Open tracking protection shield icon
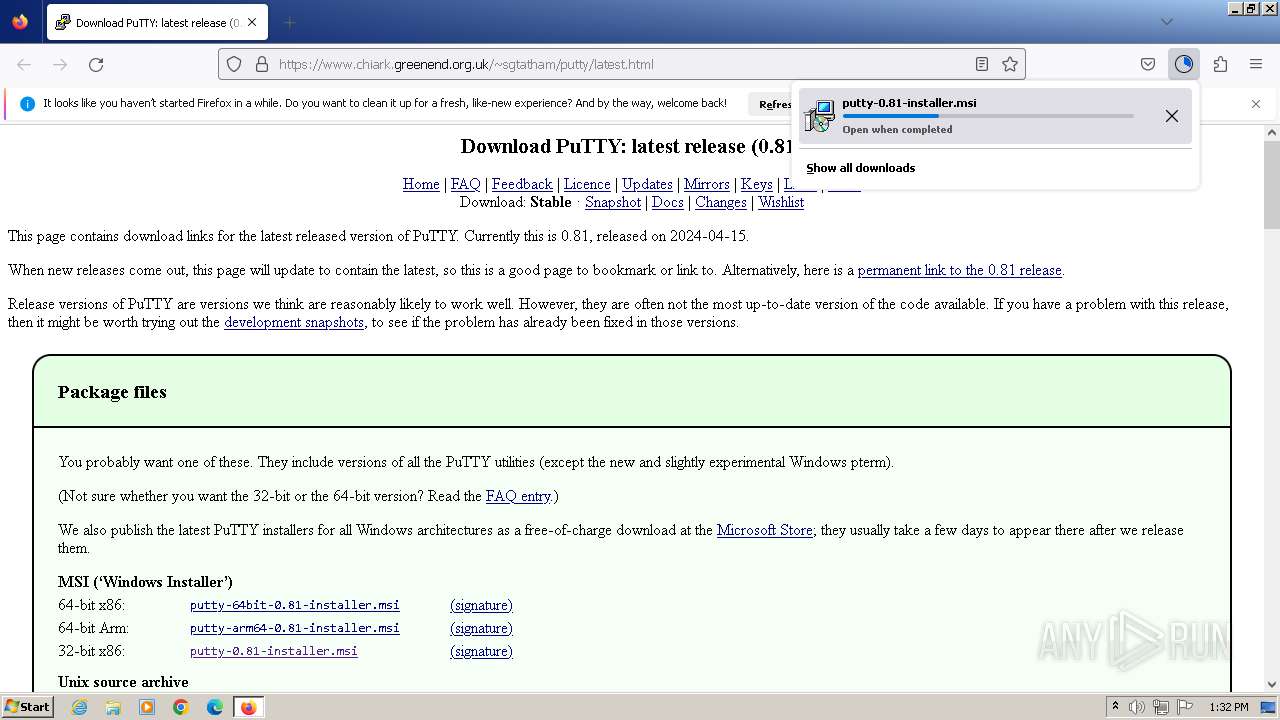1280x720 pixels. [234, 64]
